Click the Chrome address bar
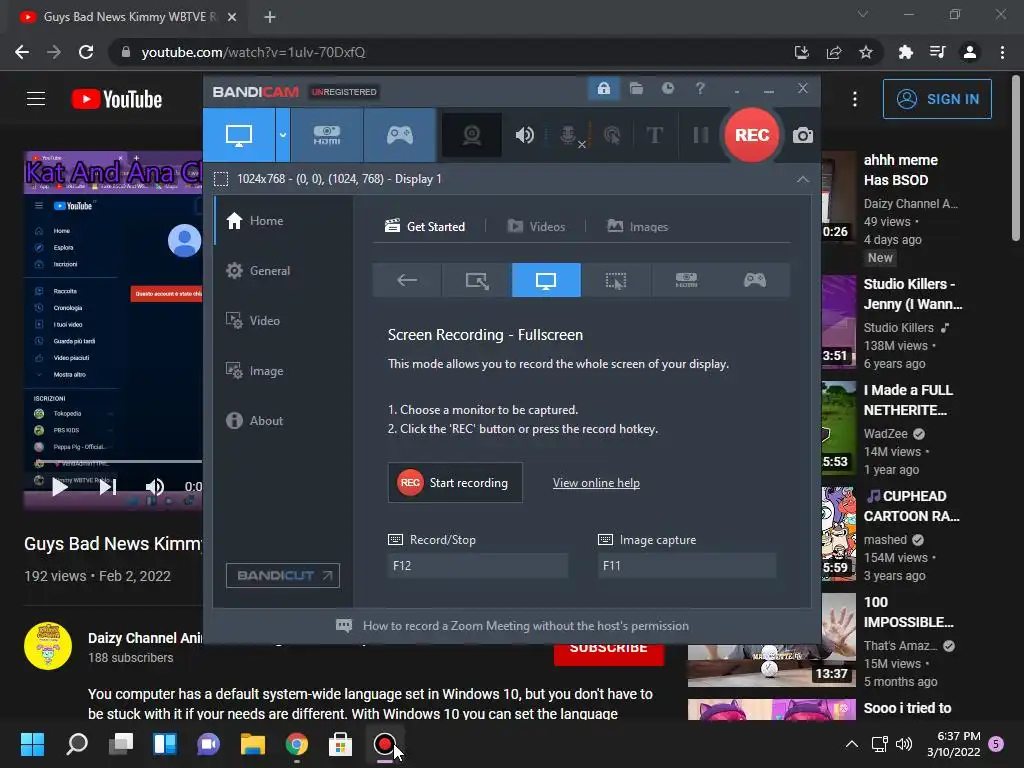The image size is (1024, 768). pos(451,52)
